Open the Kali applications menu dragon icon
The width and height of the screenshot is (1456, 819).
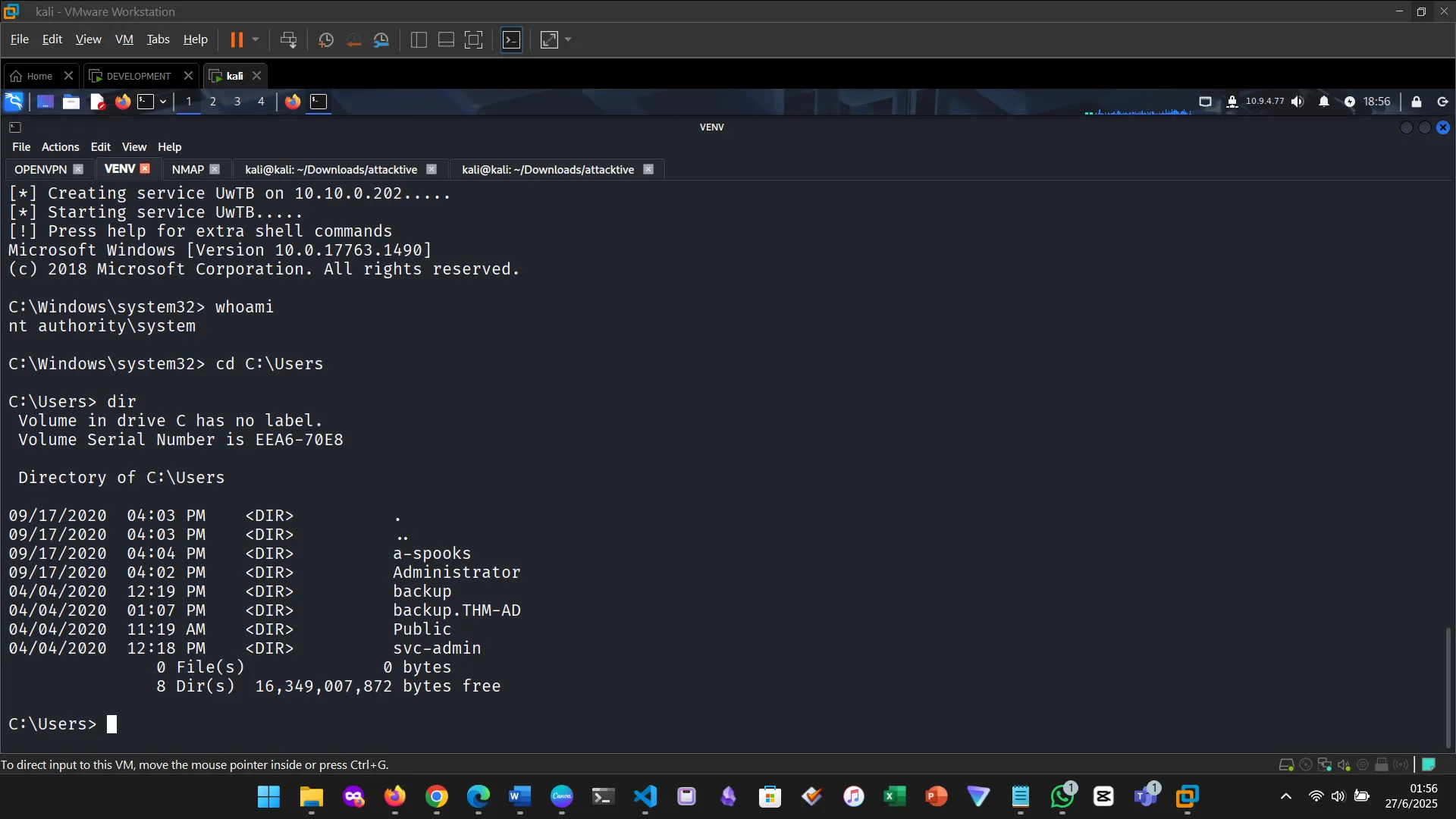coord(13,102)
